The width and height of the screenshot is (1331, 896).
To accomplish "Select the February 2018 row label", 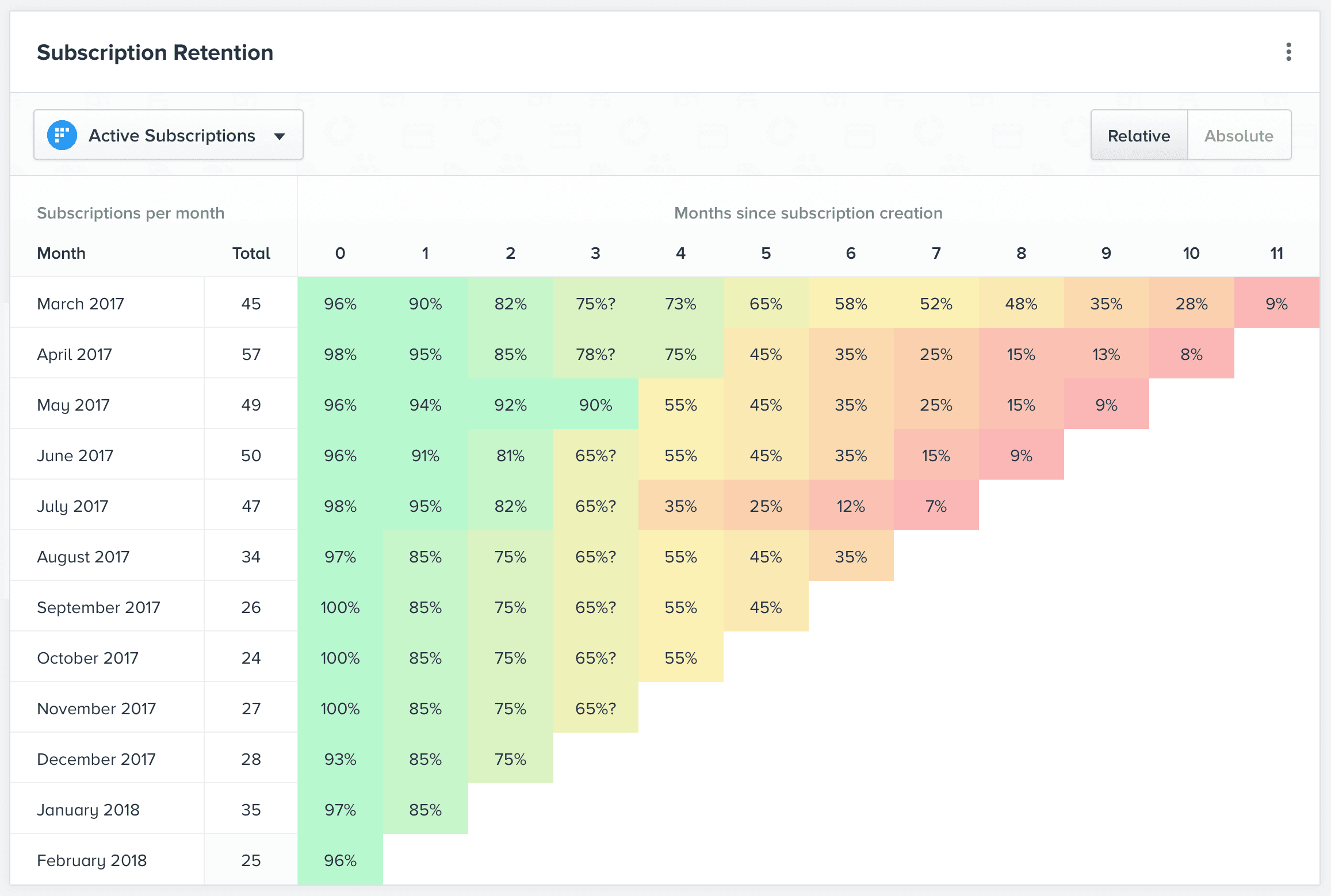I will tap(92, 860).
